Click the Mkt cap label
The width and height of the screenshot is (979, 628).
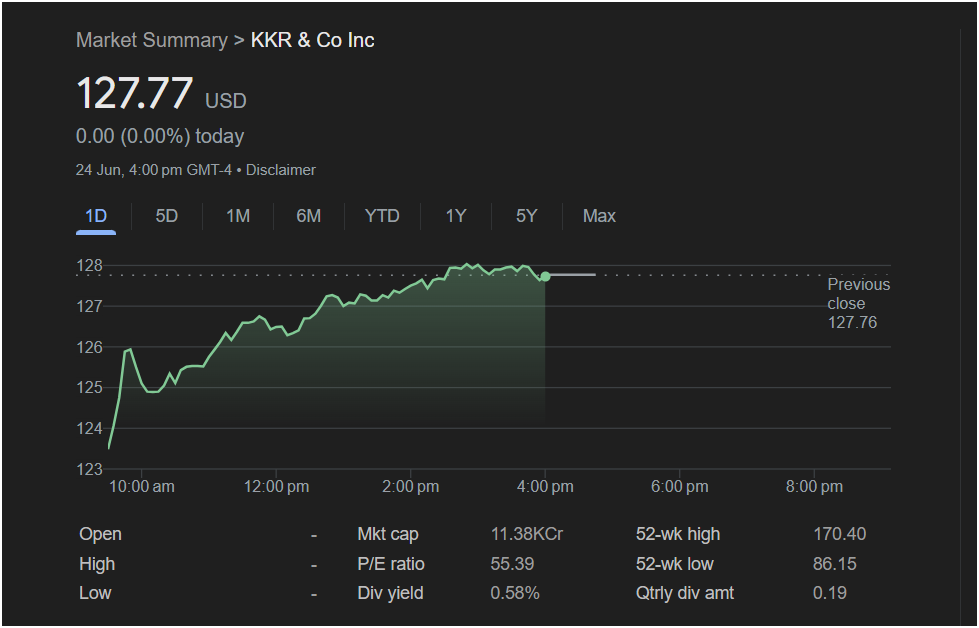click(388, 534)
